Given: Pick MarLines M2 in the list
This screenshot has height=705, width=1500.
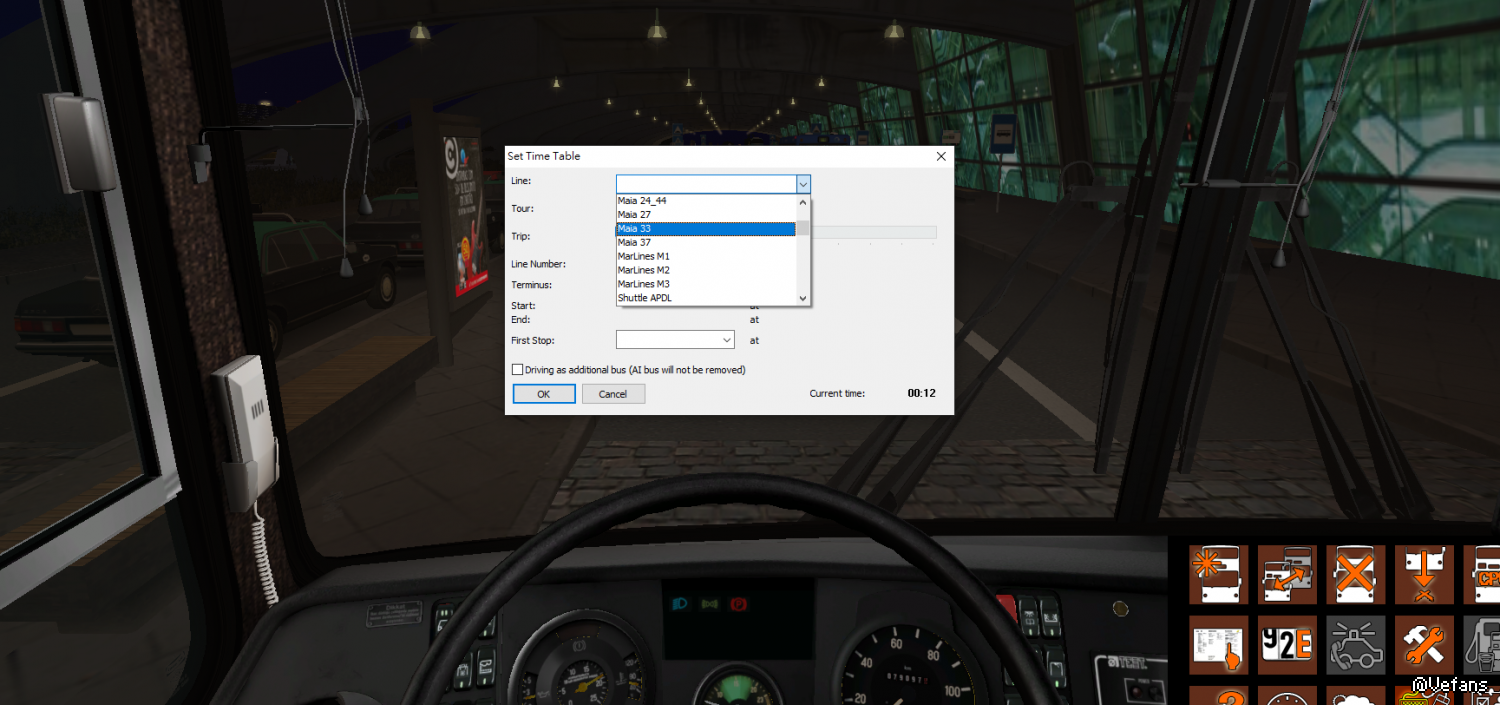Looking at the screenshot, I should 706,271.
